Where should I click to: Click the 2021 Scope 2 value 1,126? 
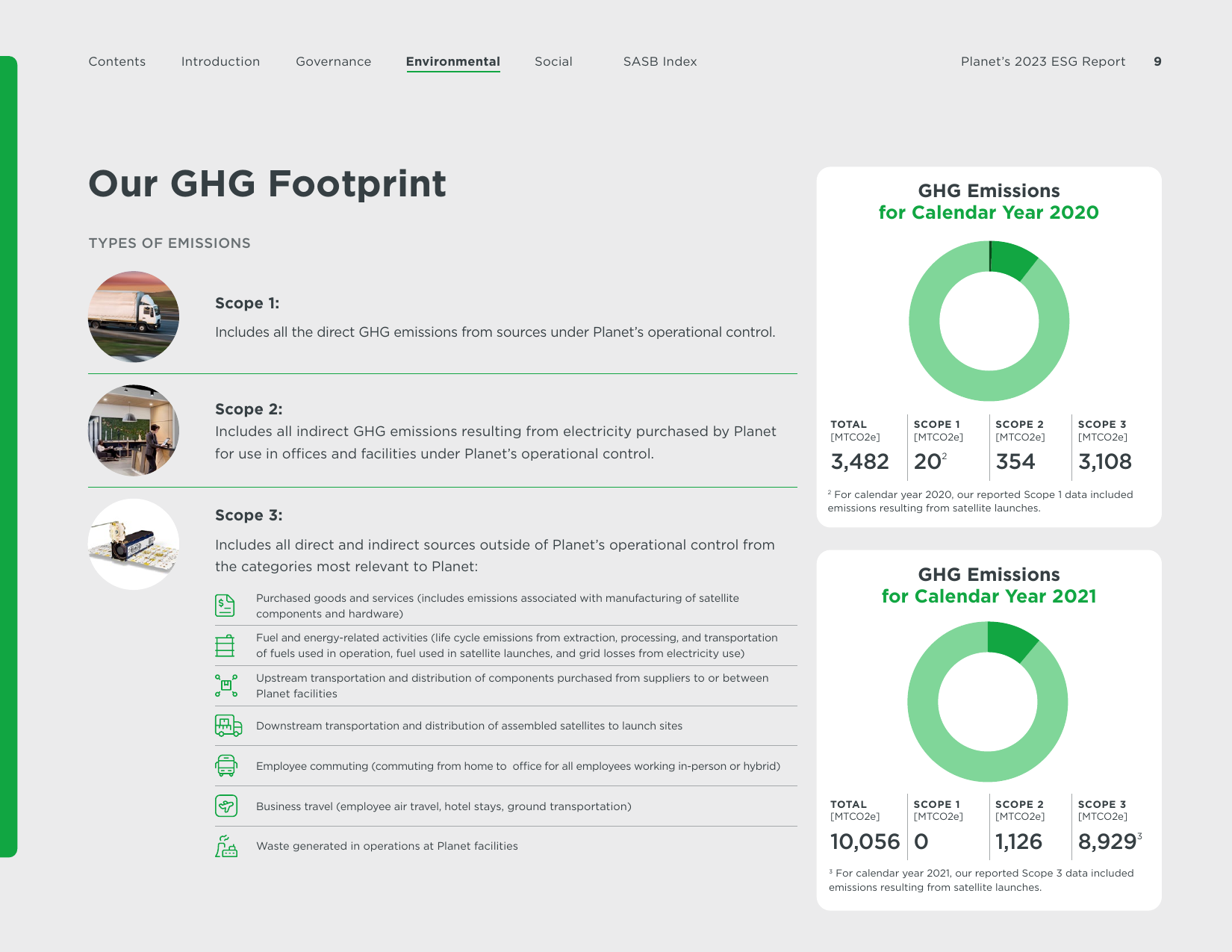click(1018, 841)
